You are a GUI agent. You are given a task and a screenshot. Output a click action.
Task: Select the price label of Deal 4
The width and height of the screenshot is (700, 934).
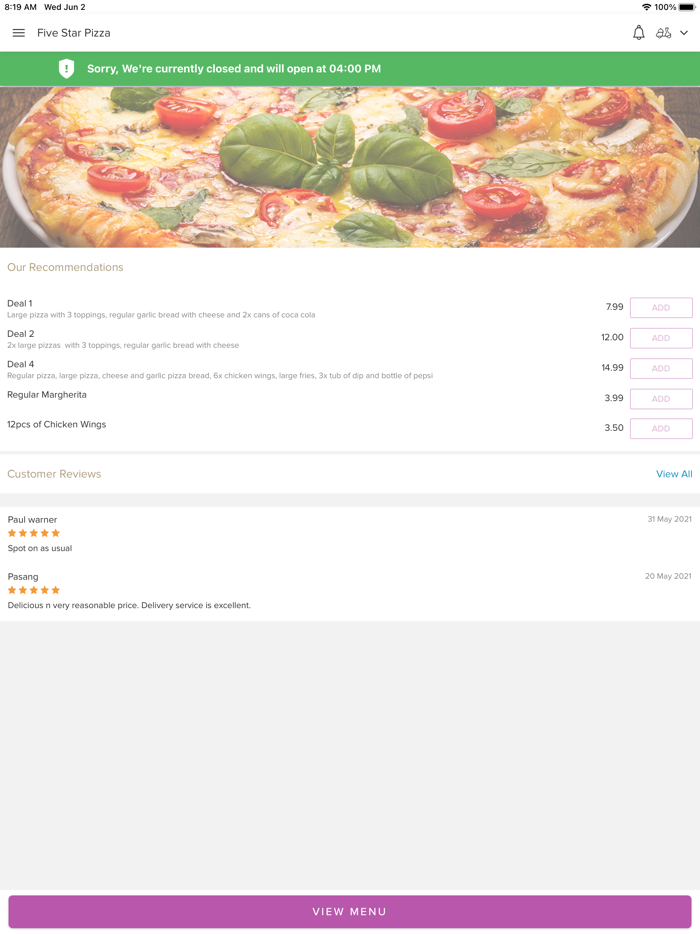point(611,367)
